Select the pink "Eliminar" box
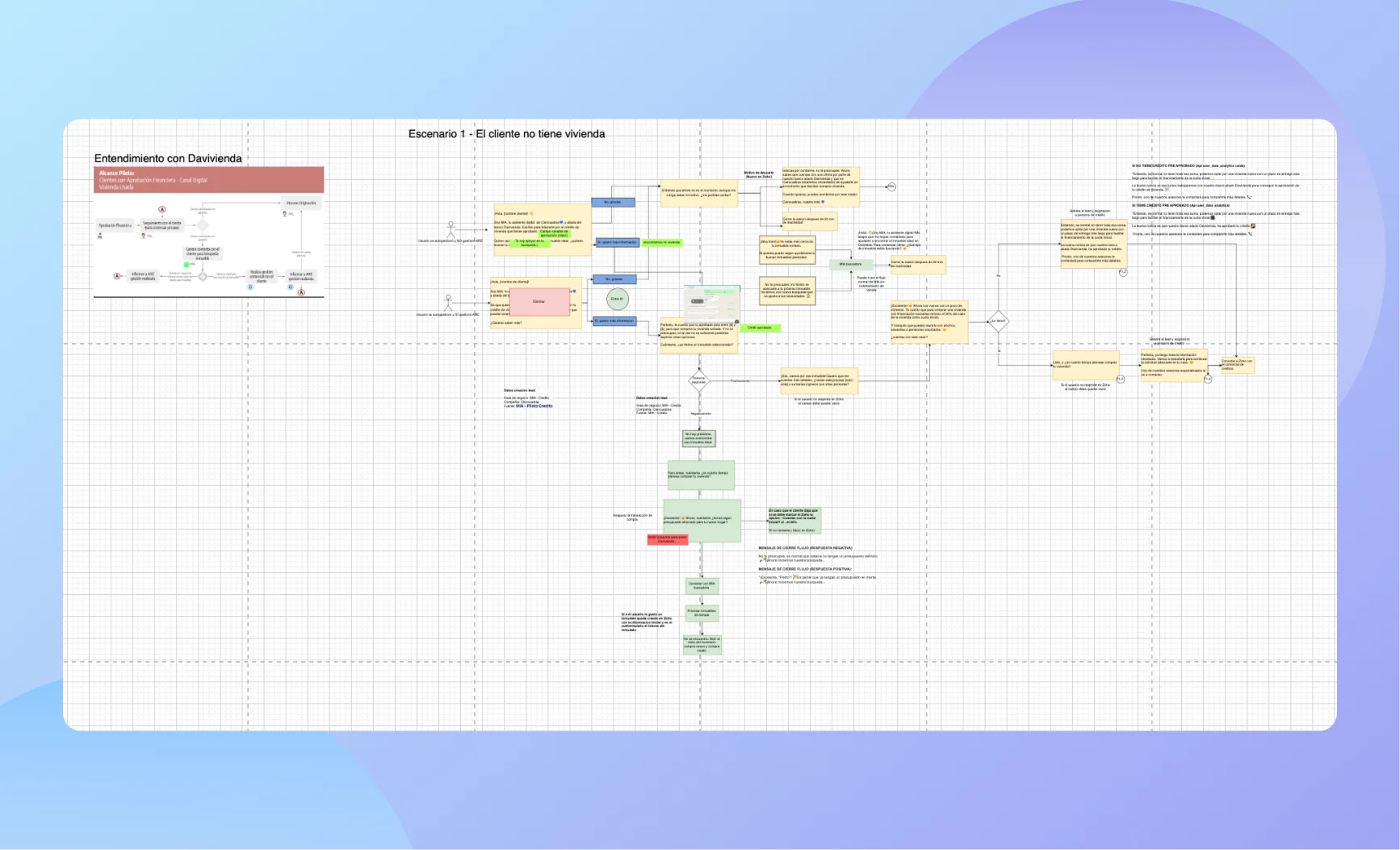Screen dimensions: 1400x850 [x=539, y=301]
